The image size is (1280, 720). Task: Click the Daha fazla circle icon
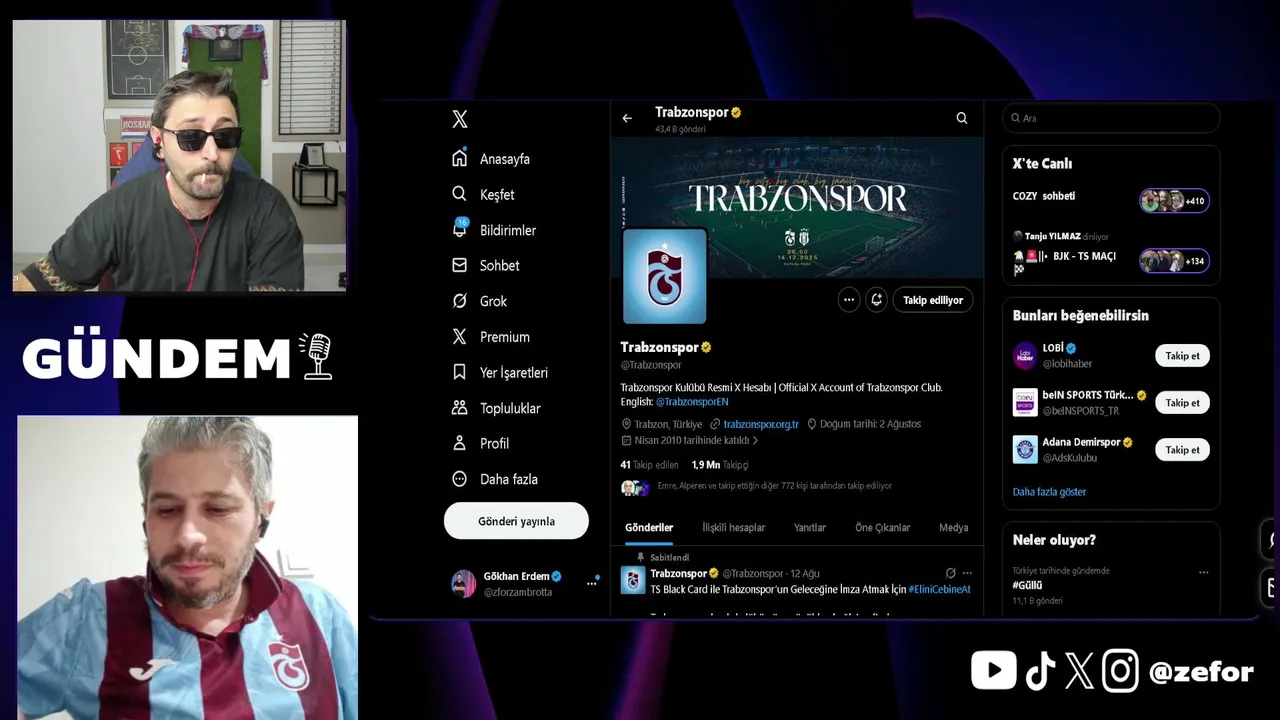(x=460, y=479)
